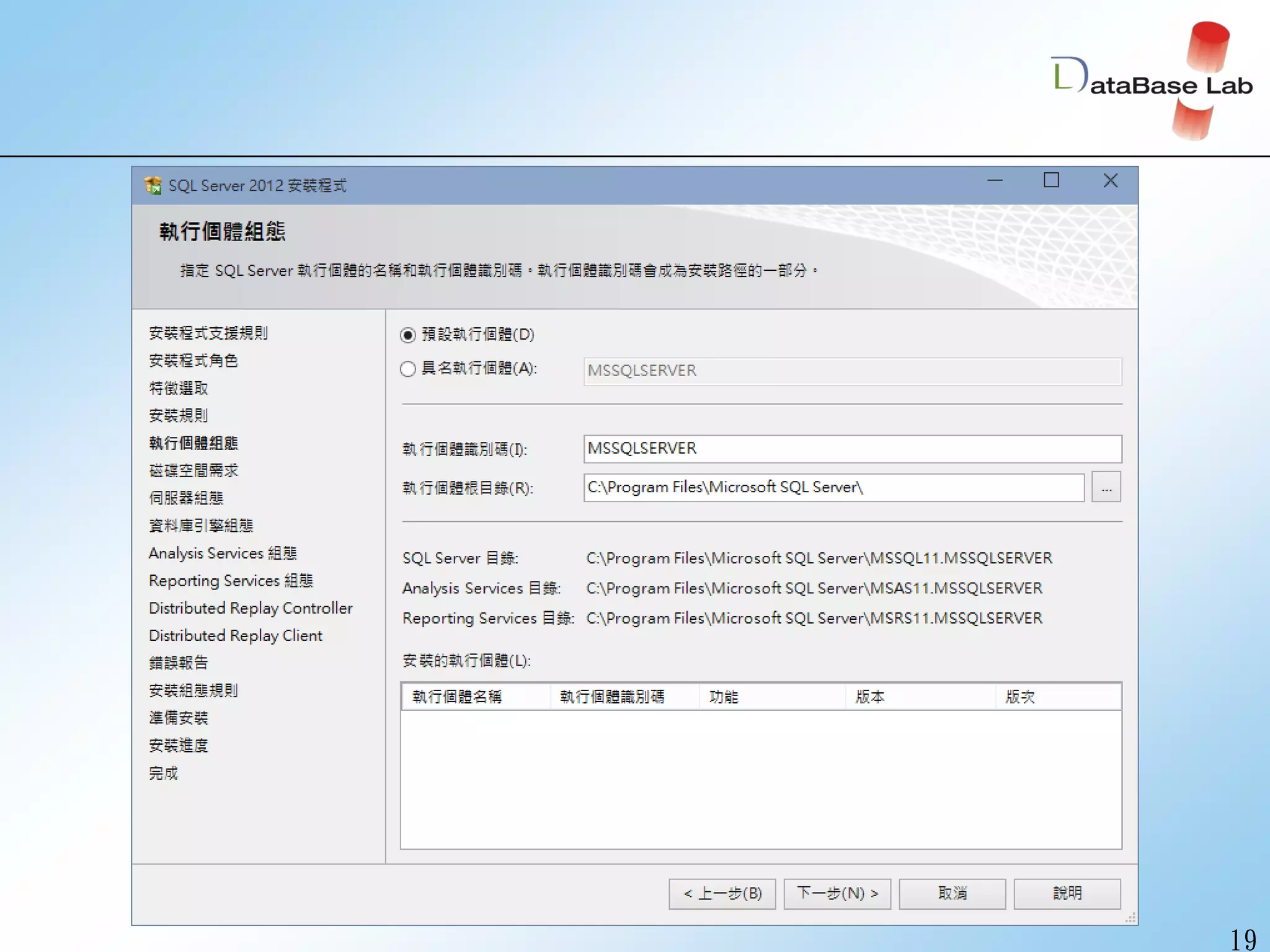Viewport: 1270px width, 952px height.
Task: Click the disabled named instance MSSQLSERVER field
Action: (853, 371)
